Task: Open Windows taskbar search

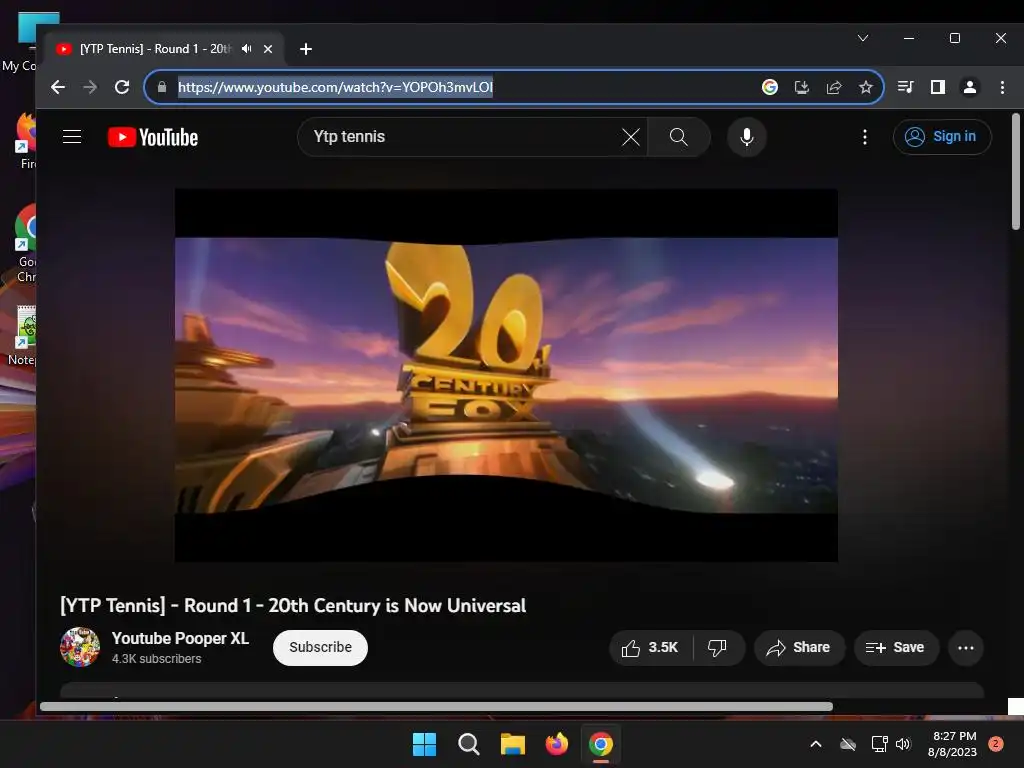Action: pyautogui.click(x=468, y=744)
